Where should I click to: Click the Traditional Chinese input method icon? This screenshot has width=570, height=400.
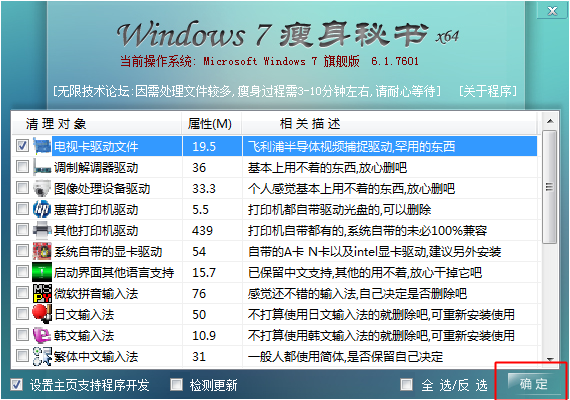click(42, 356)
